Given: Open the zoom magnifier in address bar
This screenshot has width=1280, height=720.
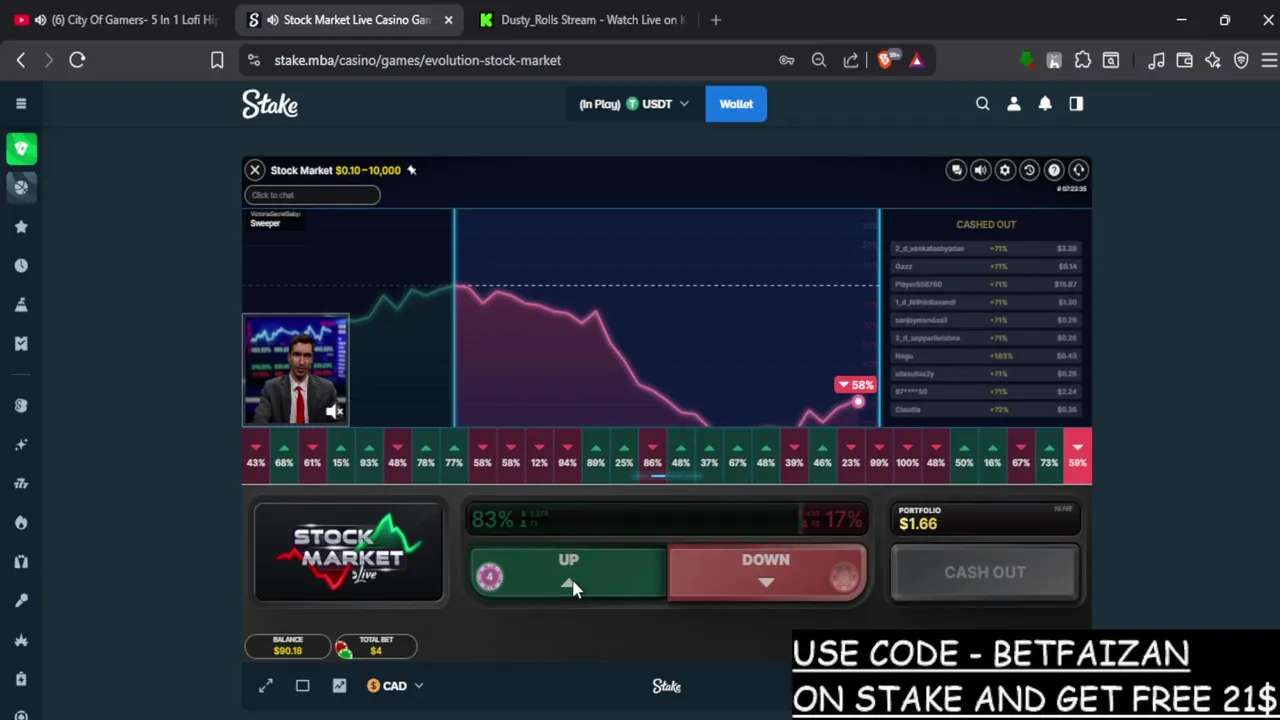Looking at the screenshot, I should [819, 60].
